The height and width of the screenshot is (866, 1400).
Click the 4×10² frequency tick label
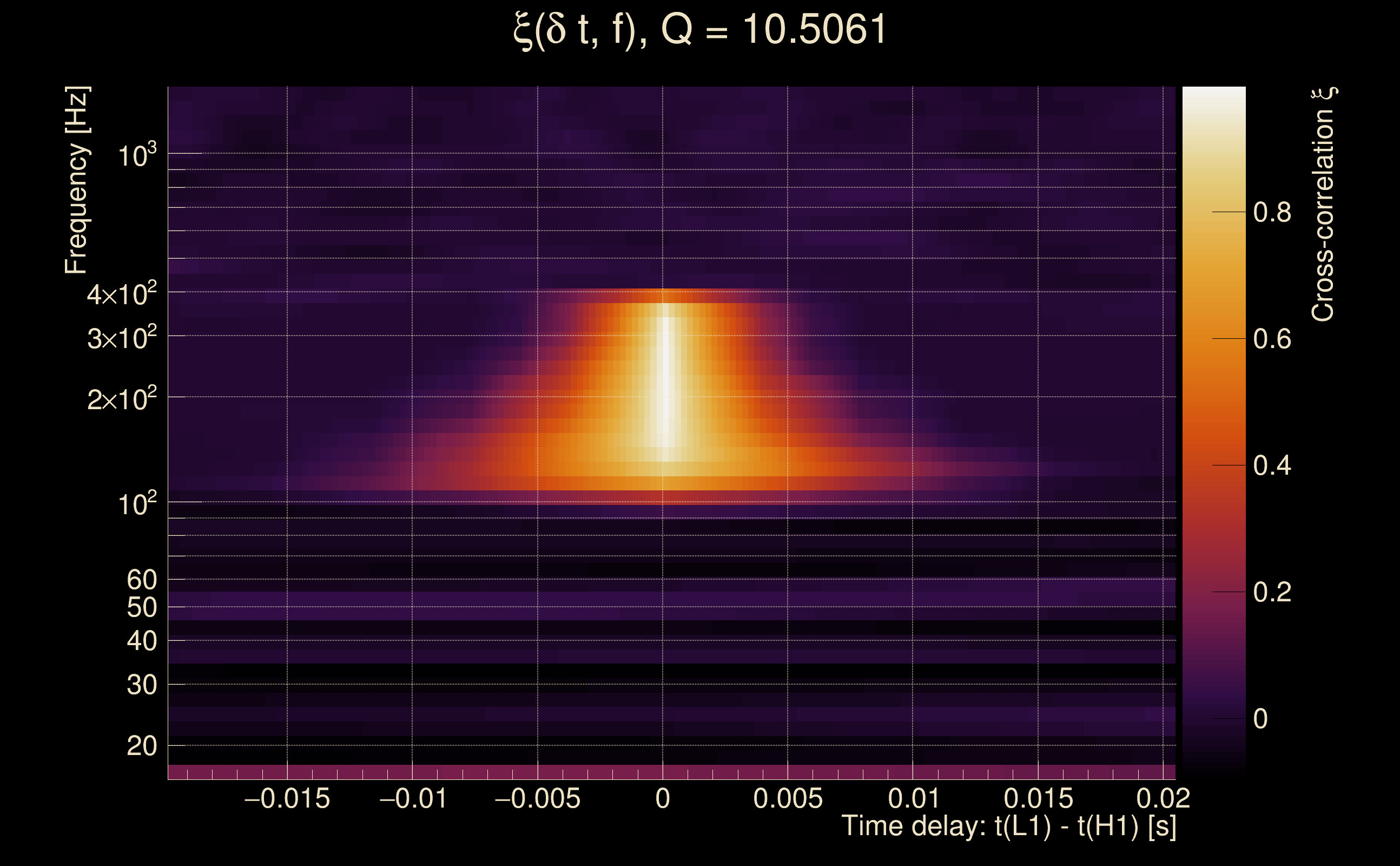pos(121,294)
